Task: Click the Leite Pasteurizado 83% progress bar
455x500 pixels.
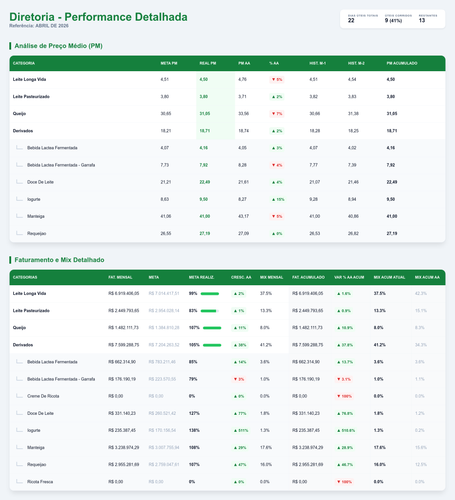Action: point(210,311)
